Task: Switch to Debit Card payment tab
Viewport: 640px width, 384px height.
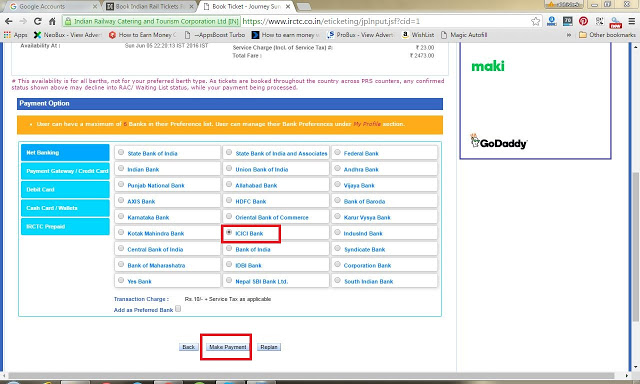Action: pyautogui.click(x=65, y=190)
